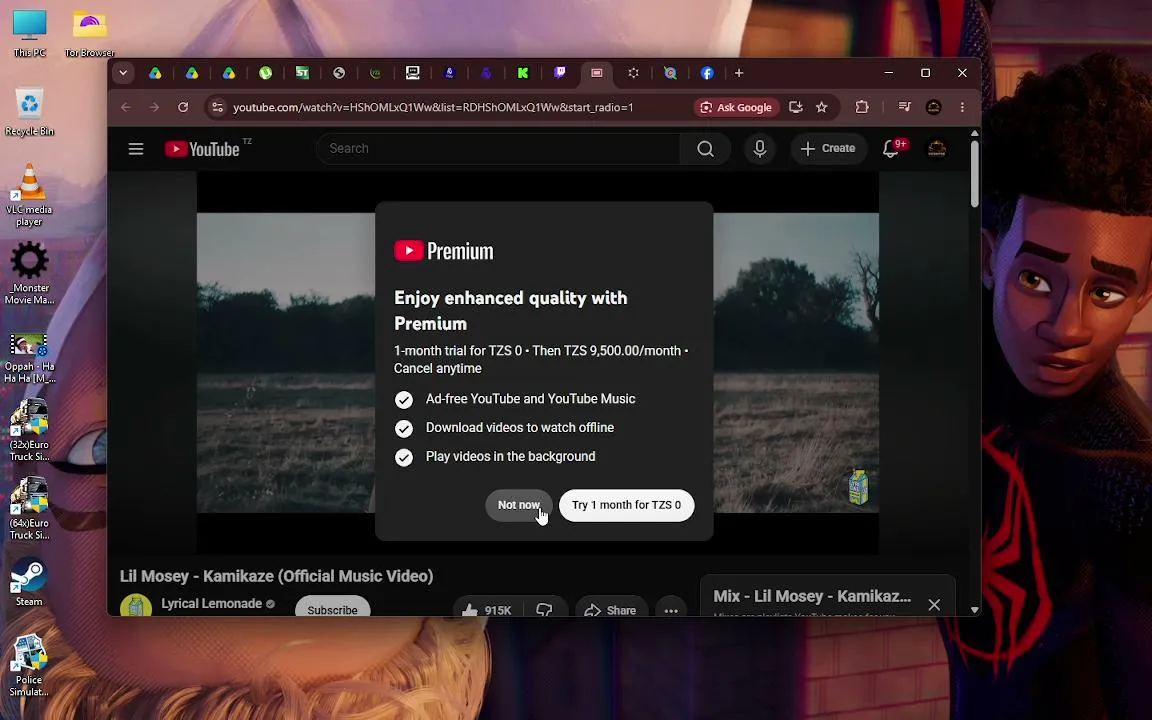Install app icon in the address bar
Image resolution: width=1152 pixels, height=720 pixels.
click(796, 107)
